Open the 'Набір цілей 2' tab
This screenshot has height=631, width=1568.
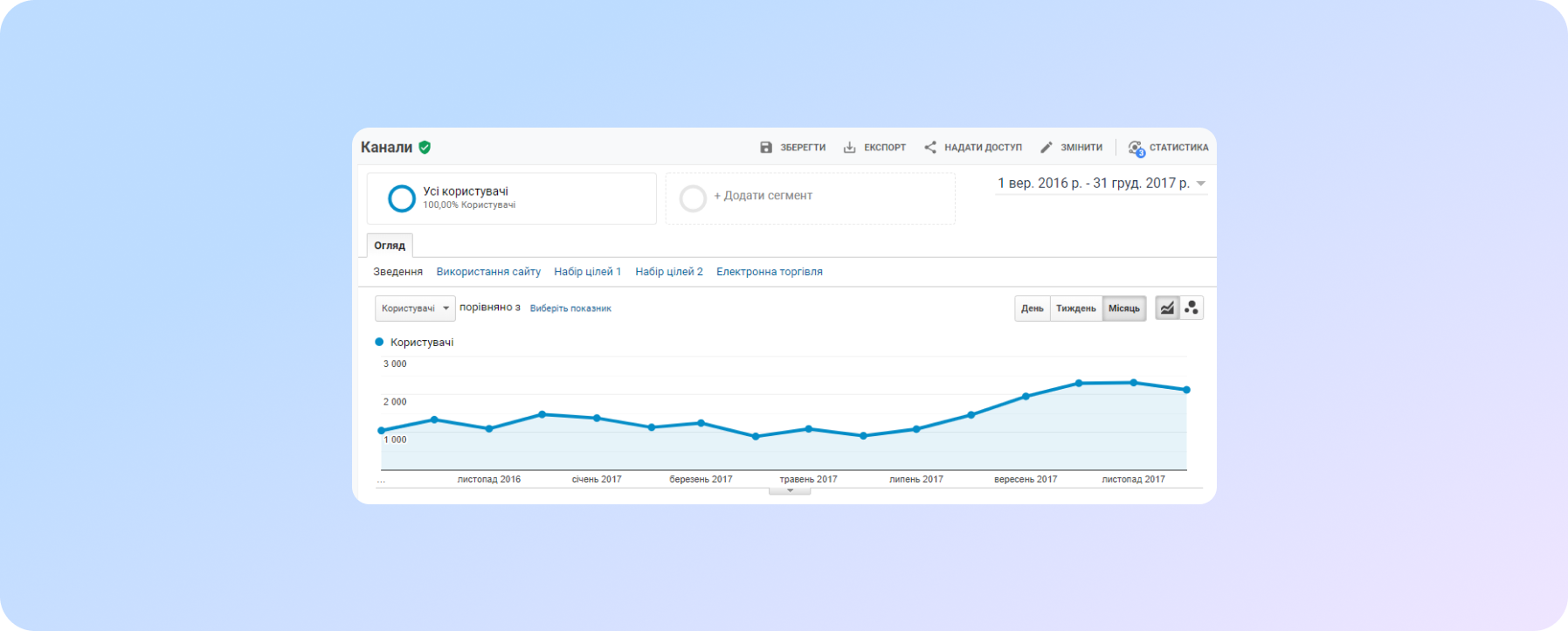point(669,272)
